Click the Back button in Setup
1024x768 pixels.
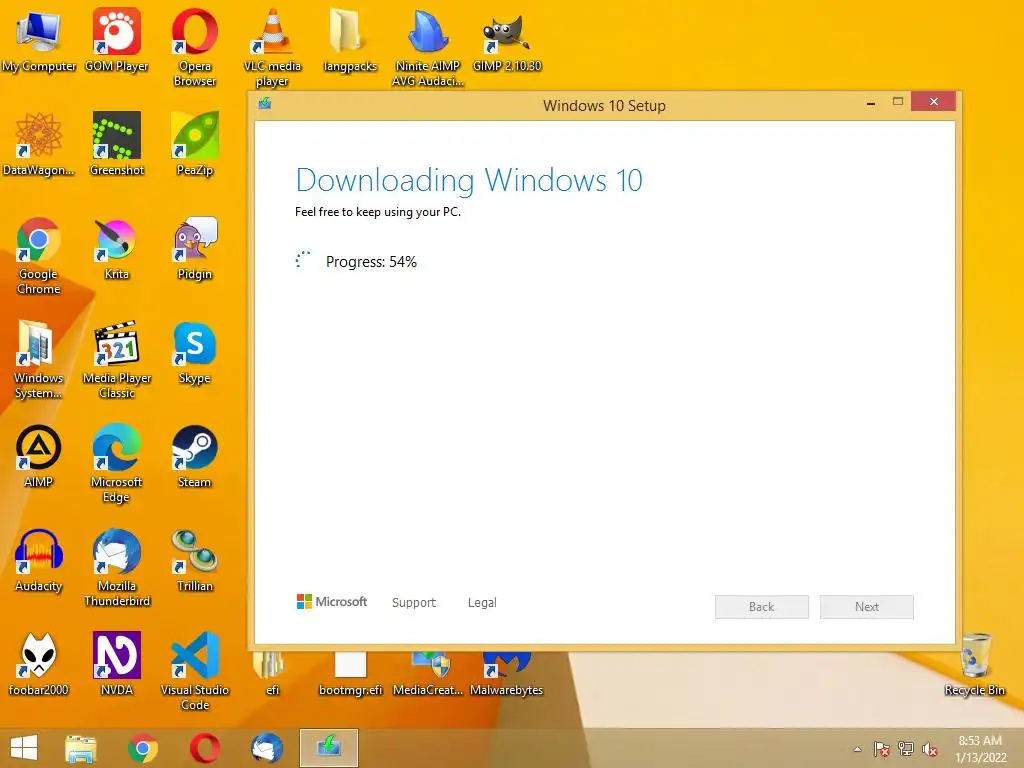pos(761,607)
